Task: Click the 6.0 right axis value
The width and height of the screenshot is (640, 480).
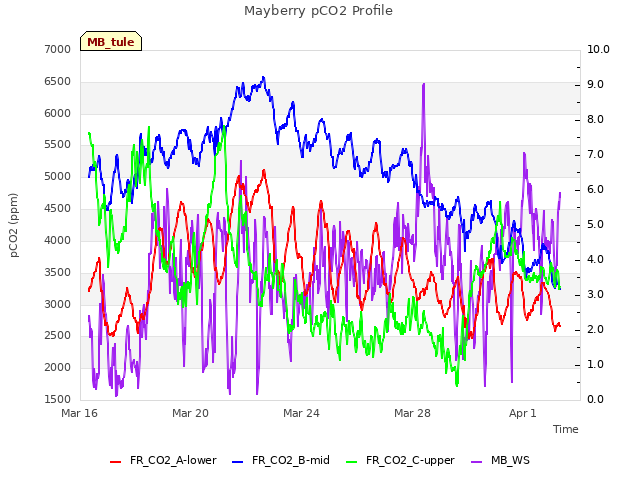Action: [596, 190]
